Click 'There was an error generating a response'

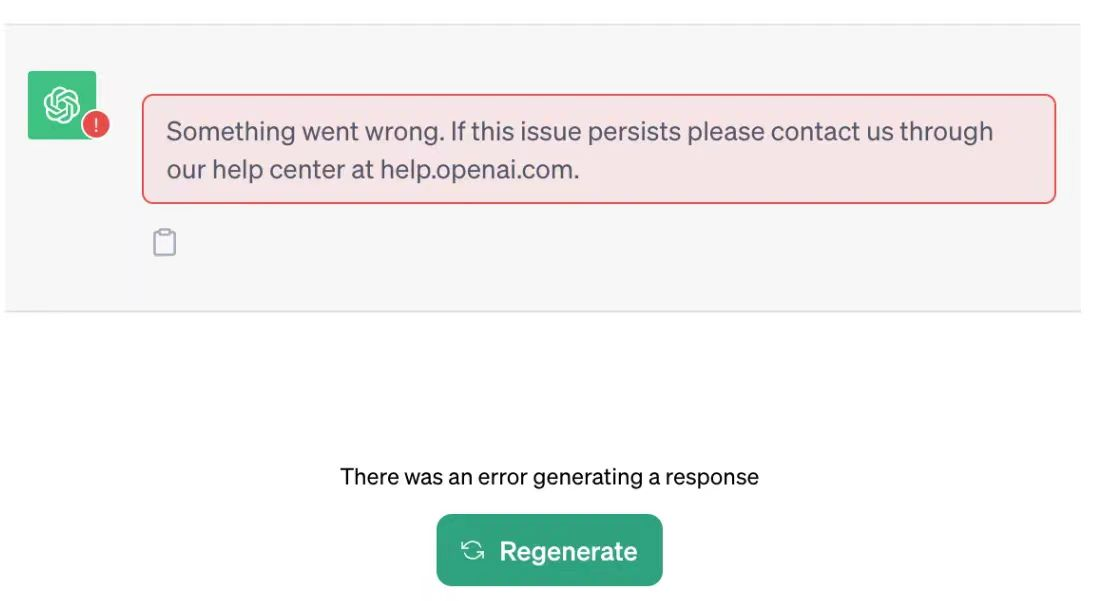click(549, 477)
